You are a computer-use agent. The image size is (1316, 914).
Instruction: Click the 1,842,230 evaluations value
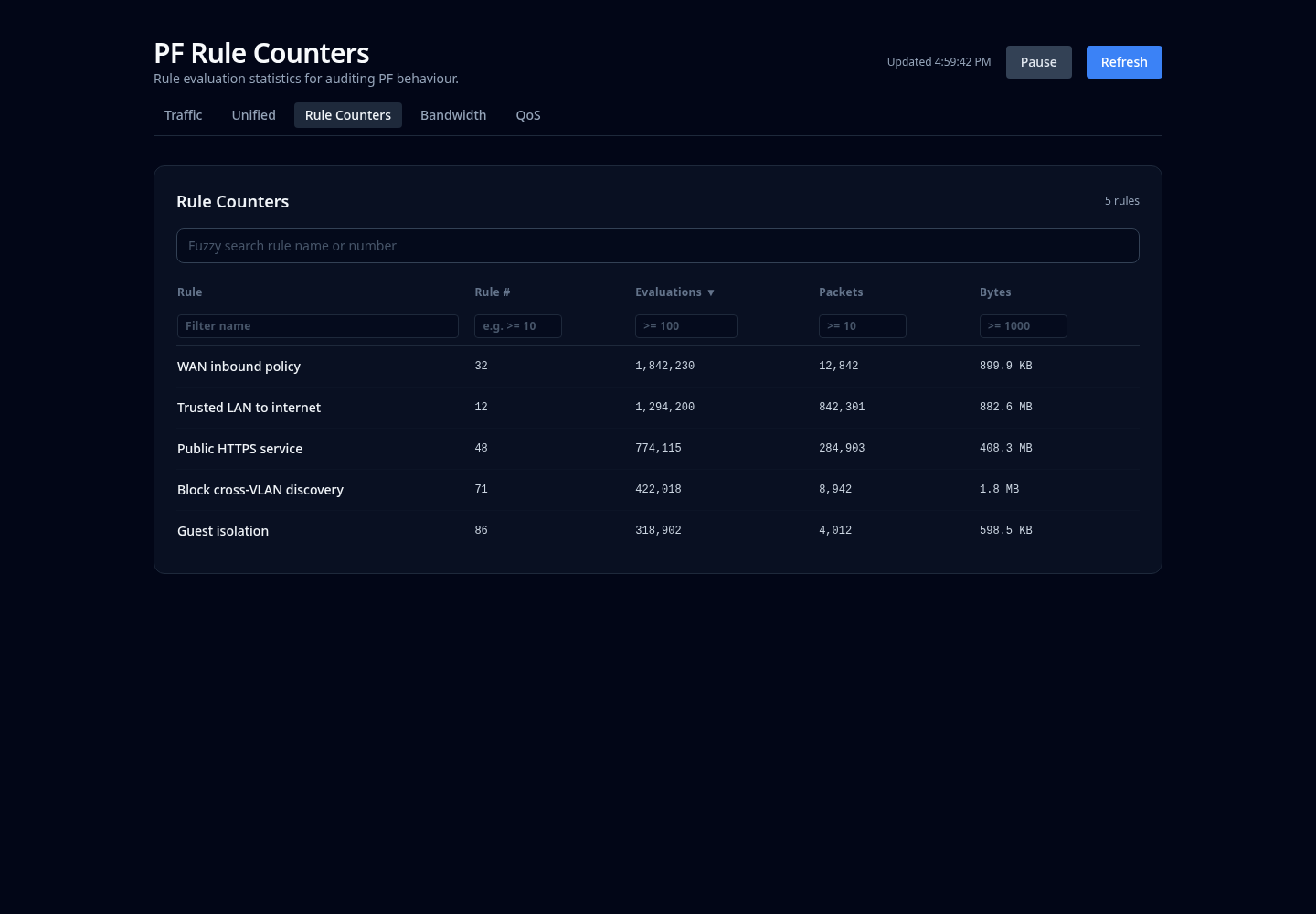[665, 366]
